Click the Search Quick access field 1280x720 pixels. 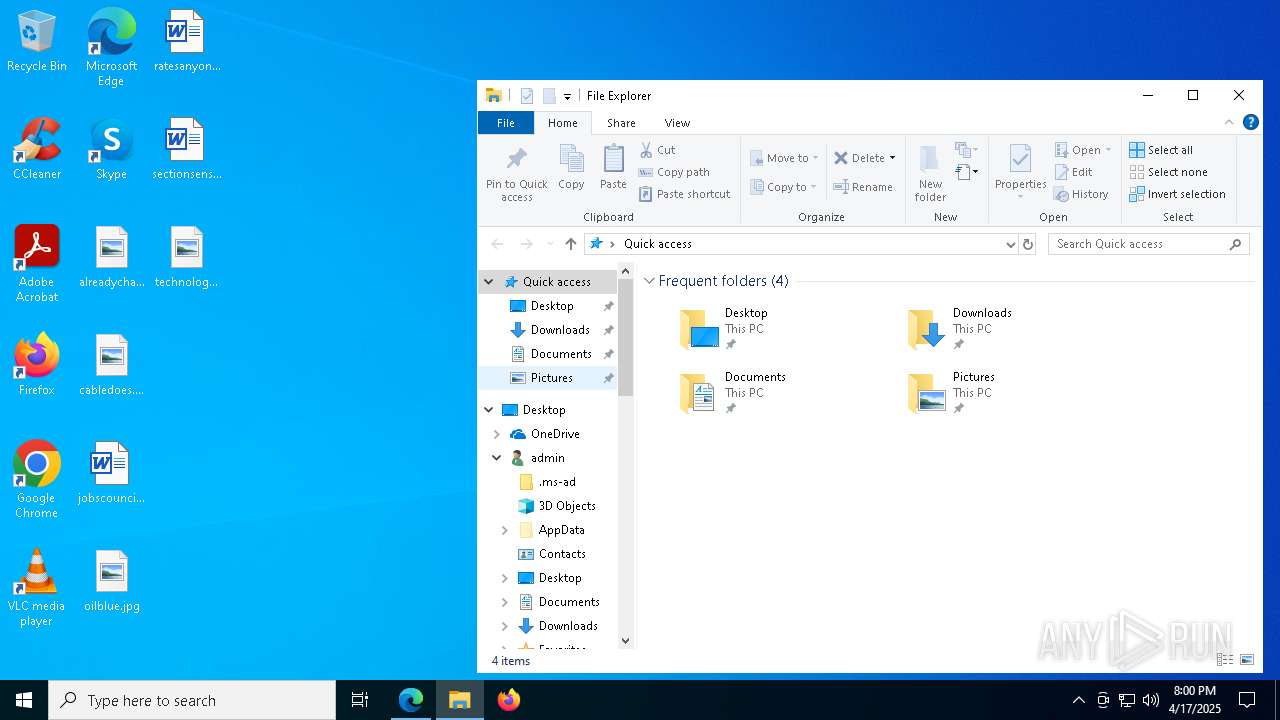[x=1148, y=244]
